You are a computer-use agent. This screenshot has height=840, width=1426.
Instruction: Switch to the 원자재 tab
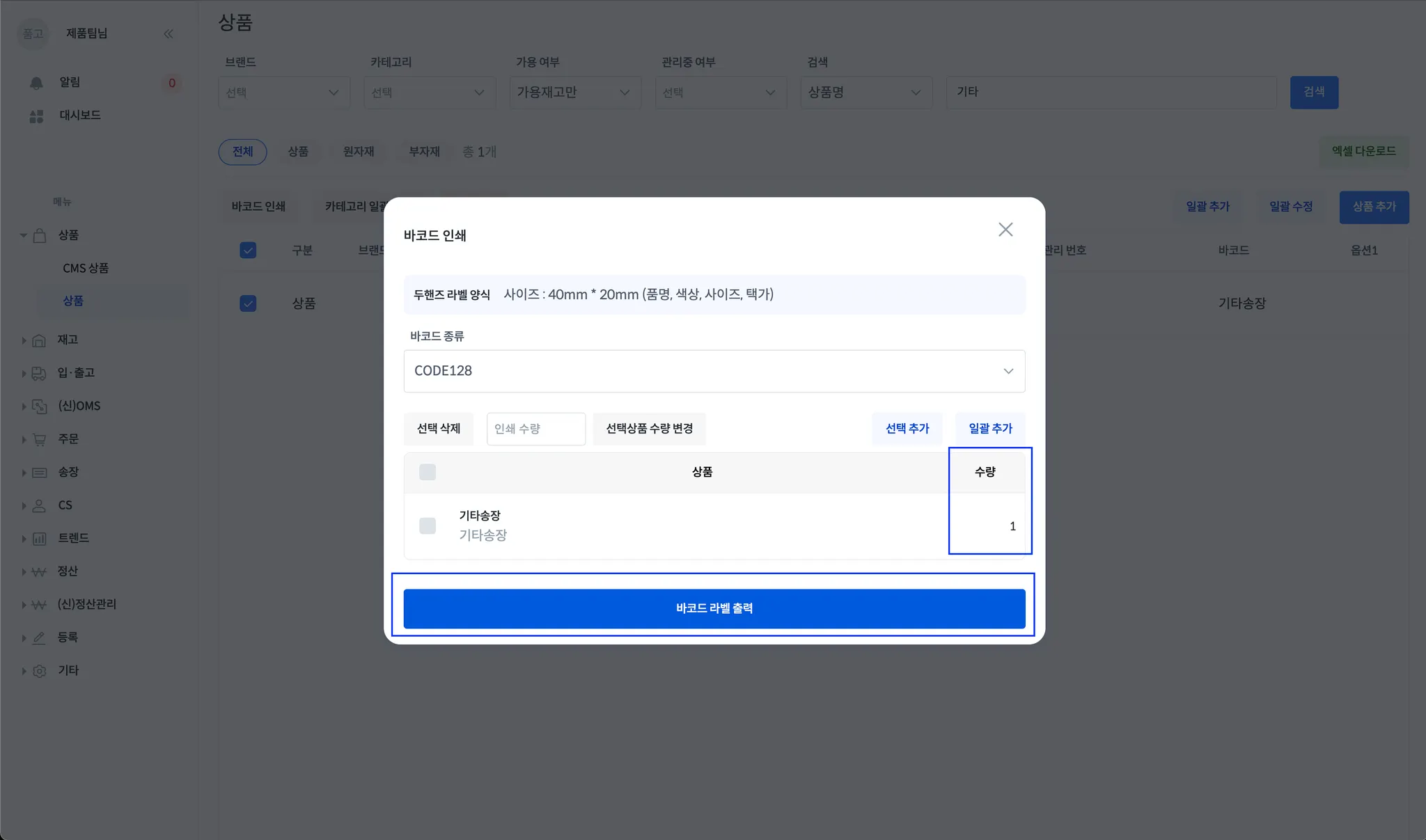pos(358,152)
